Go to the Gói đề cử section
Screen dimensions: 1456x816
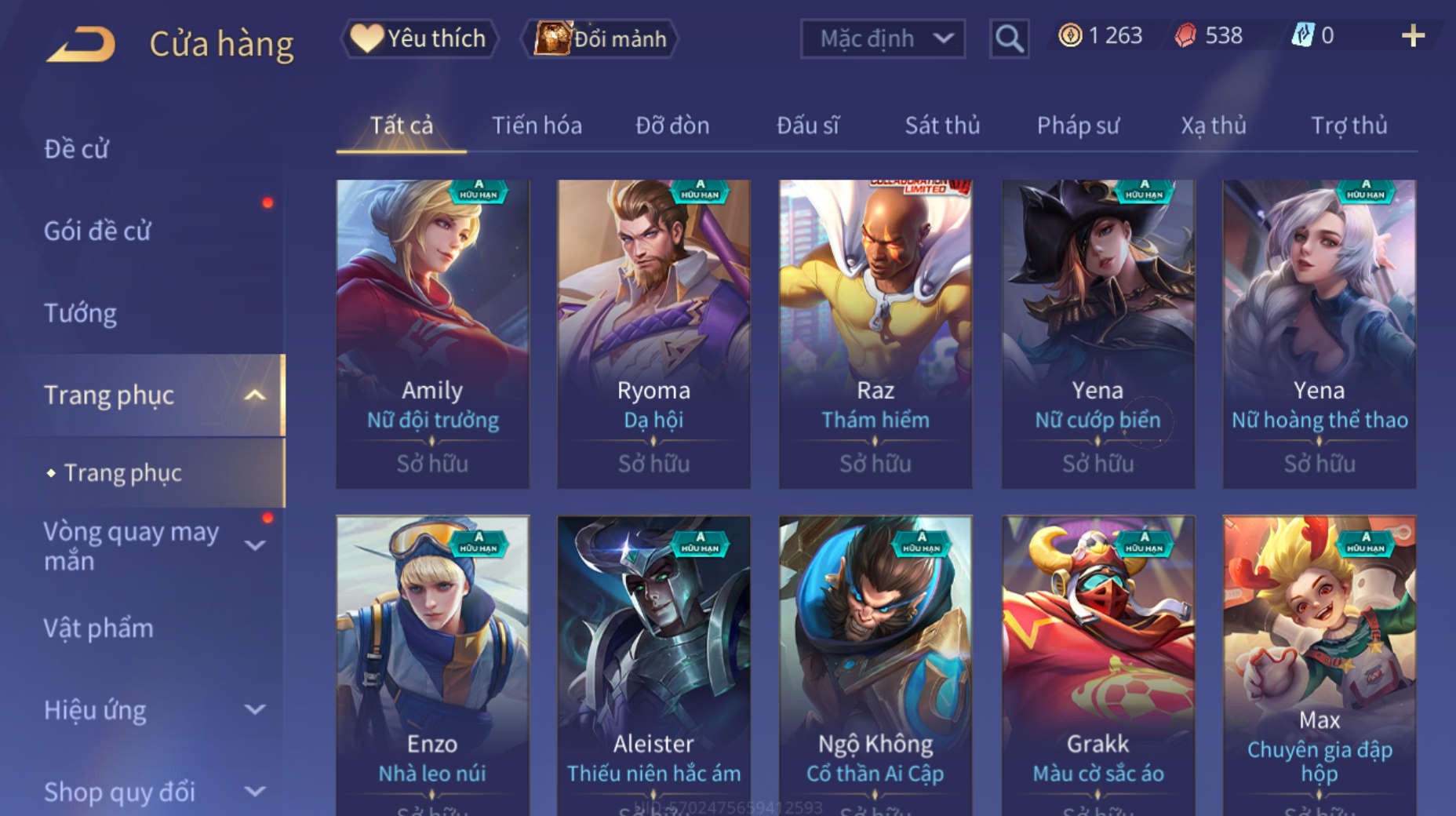pos(97,231)
